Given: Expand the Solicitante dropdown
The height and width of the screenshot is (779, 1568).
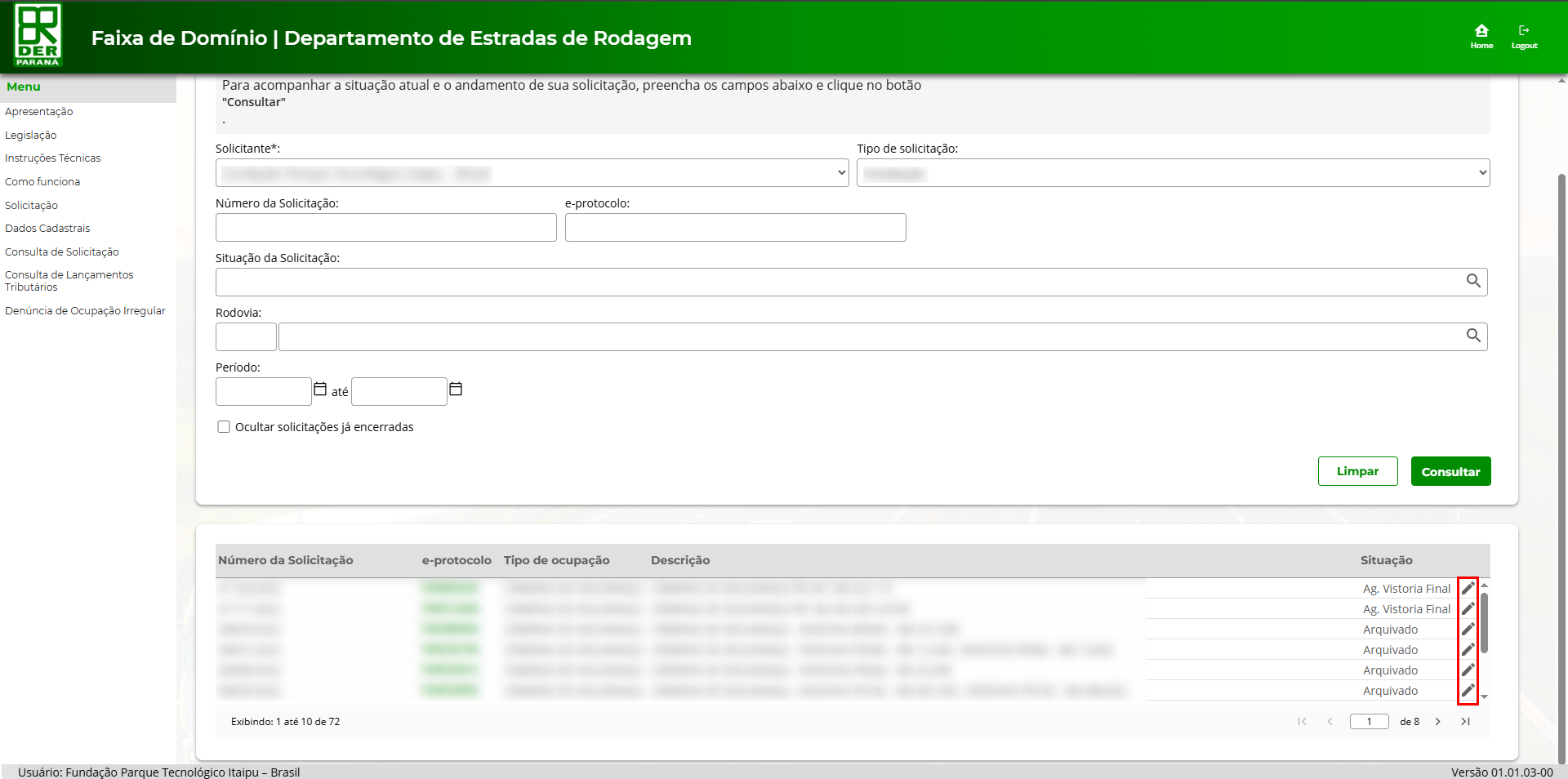Looking at the screenshot, I should (x=532, y=173).
